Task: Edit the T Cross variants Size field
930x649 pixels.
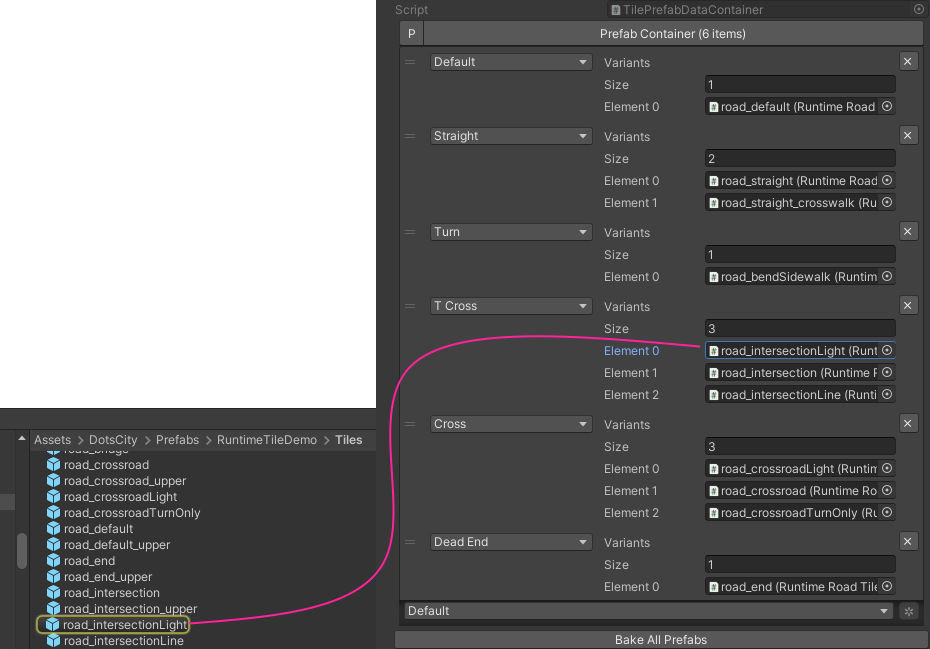Action: [x=800, y=329]
